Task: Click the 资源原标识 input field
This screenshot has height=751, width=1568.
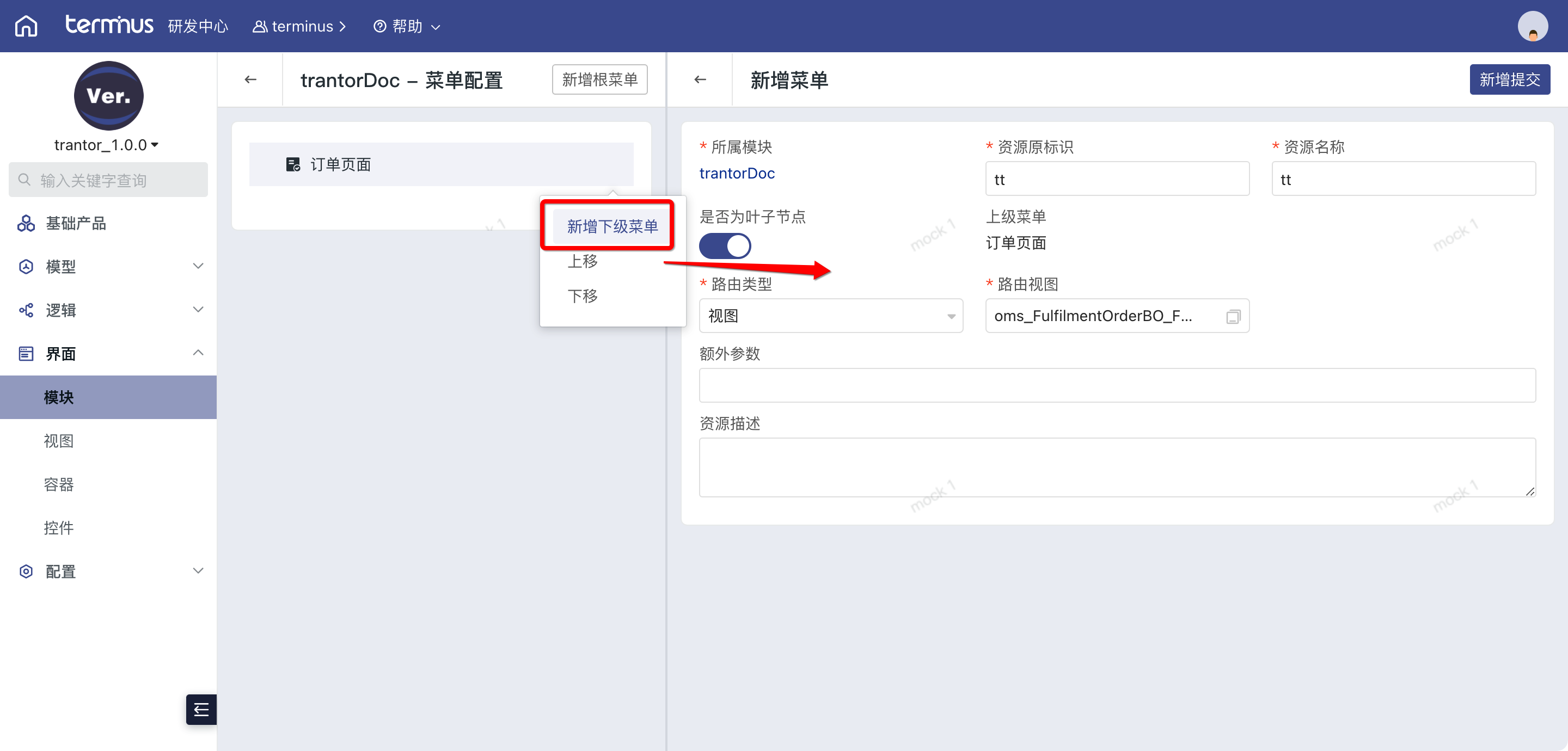Action: 1117,179
